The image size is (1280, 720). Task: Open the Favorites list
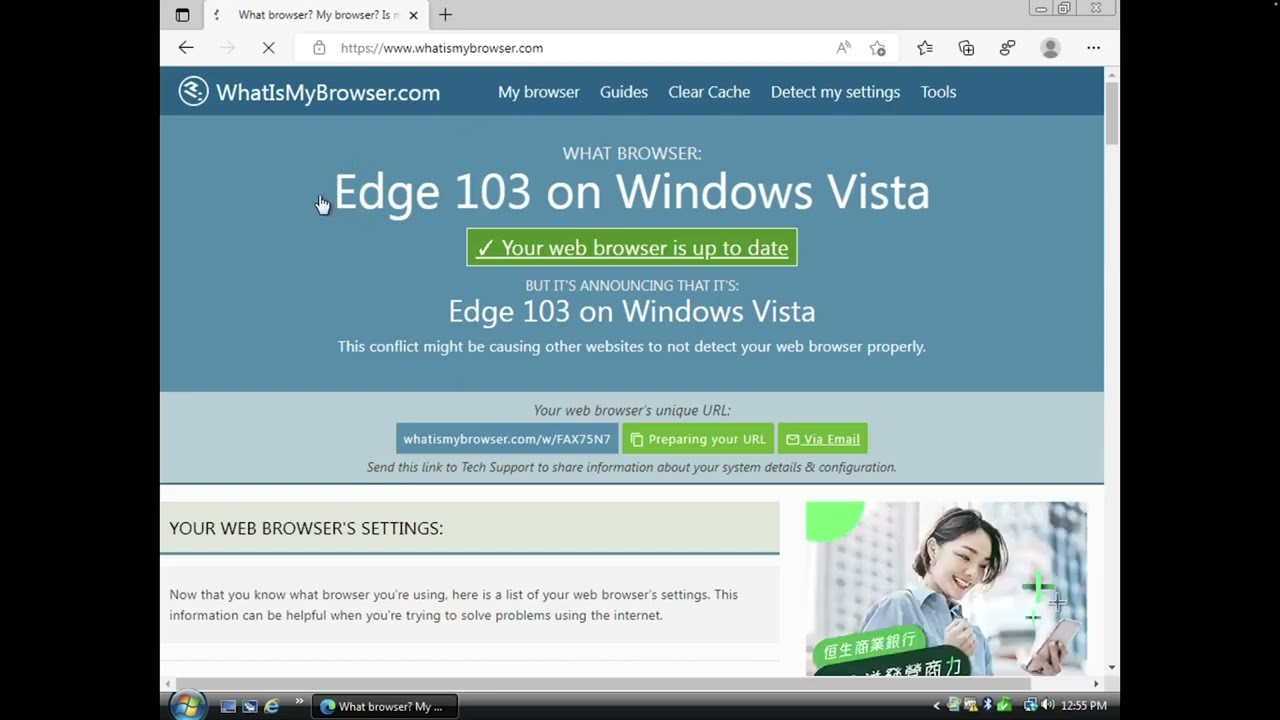click(x=925, y=48)
